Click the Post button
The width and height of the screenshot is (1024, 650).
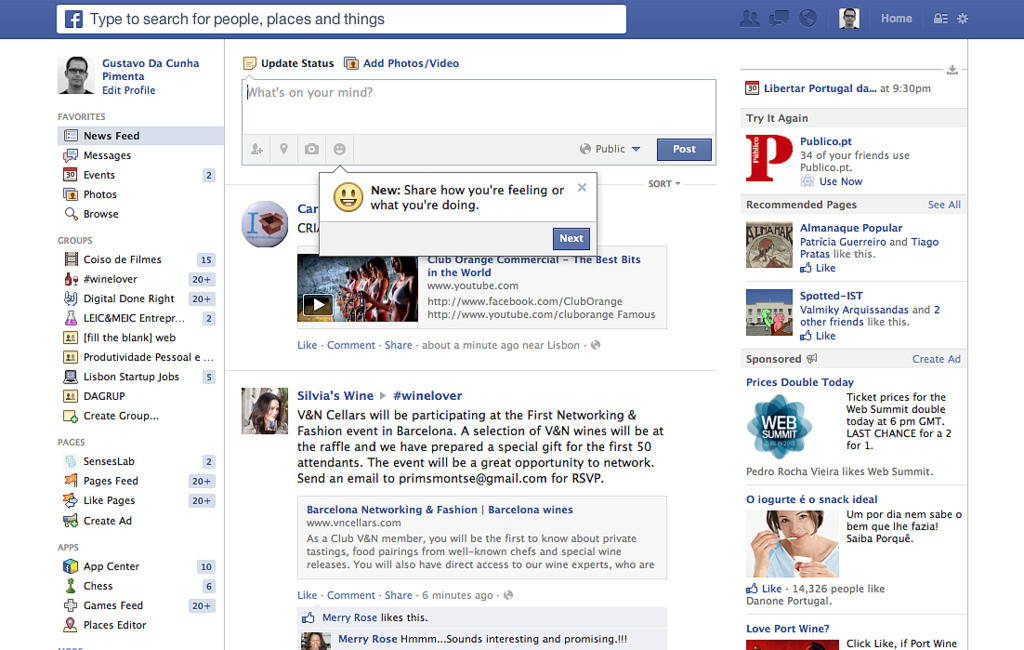point(684,149)
